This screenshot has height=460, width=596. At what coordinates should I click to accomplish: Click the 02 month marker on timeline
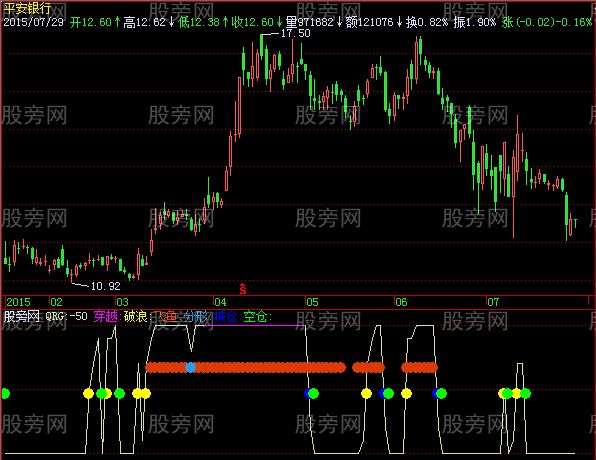click(x=56, y=302)
